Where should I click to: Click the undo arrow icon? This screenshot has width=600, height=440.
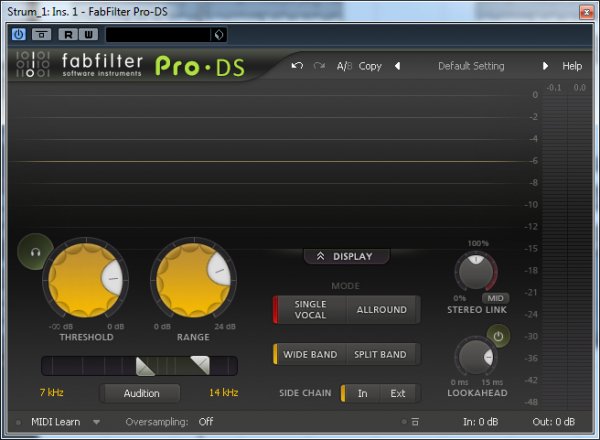[297, 66]
